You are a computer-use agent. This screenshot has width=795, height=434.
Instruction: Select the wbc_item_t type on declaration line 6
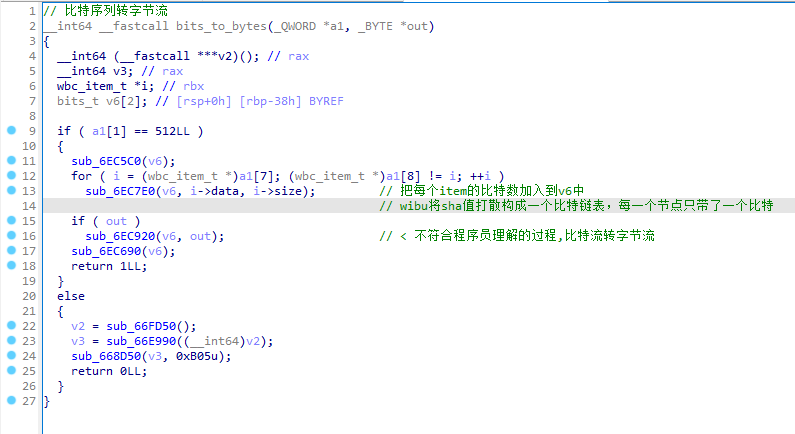pyautogui.click(x=92, y=86)
